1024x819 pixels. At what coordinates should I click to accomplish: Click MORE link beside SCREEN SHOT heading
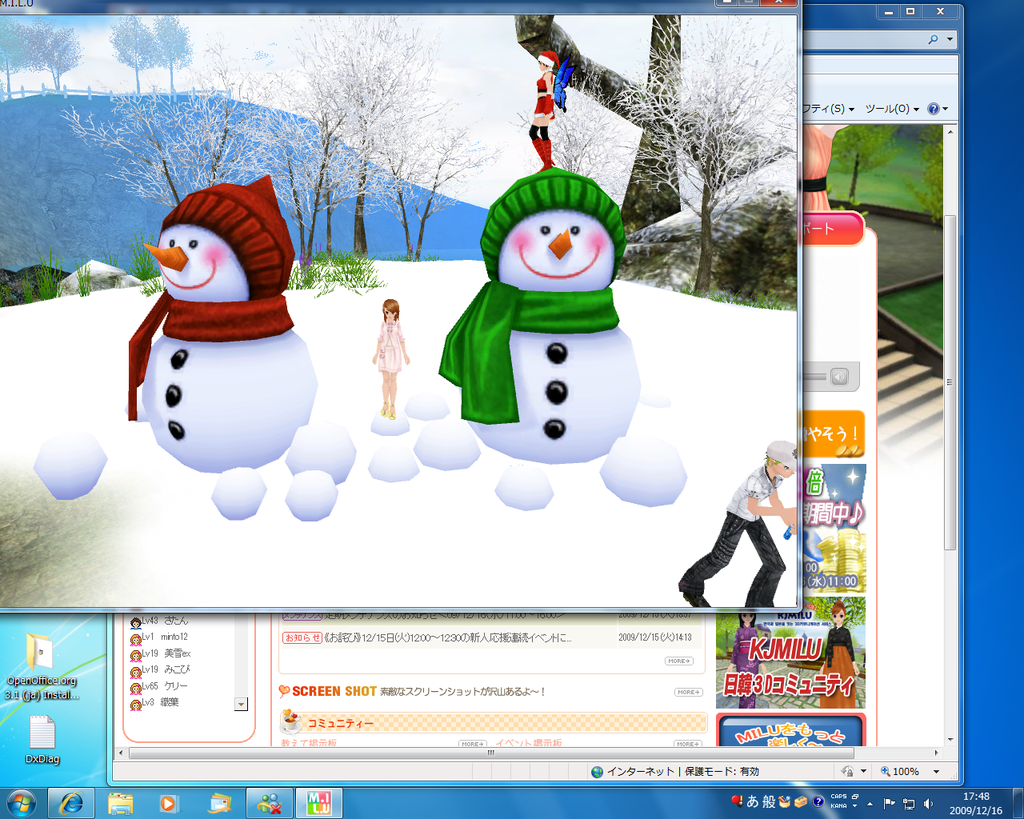click(687, 692)
